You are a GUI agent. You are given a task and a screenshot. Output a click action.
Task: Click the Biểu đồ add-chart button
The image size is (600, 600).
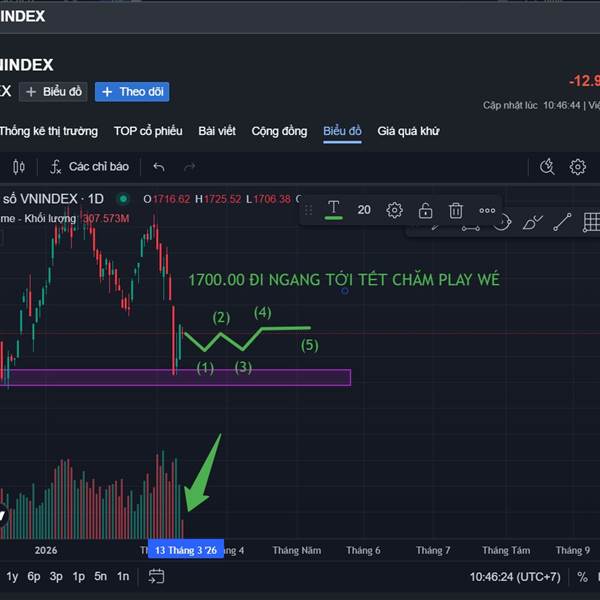coord(54,92)
